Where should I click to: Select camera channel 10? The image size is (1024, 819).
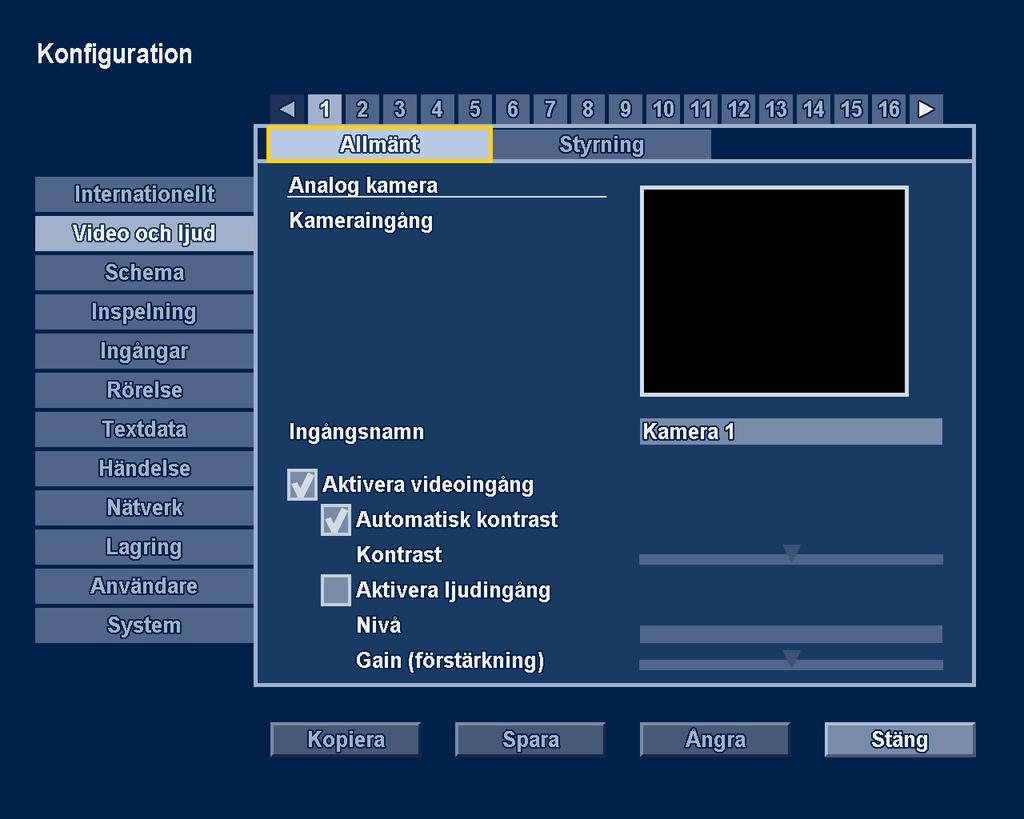click(x=663, y=109)
